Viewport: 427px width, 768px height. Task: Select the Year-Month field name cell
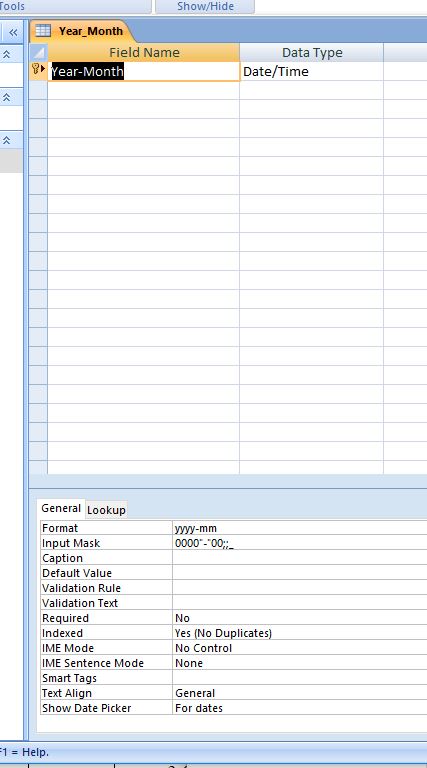pos(143,72)
